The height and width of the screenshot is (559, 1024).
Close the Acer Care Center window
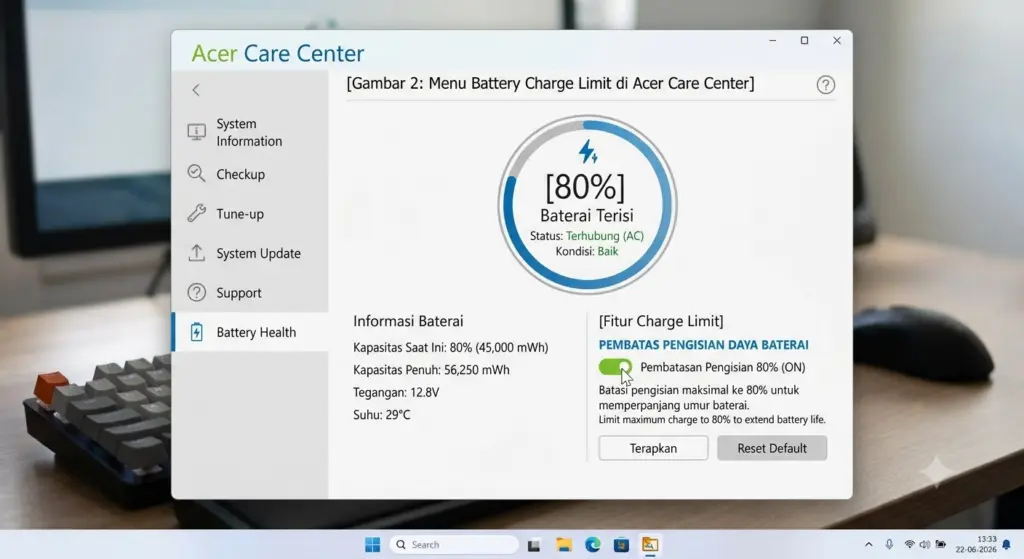(x=837, y=40)
